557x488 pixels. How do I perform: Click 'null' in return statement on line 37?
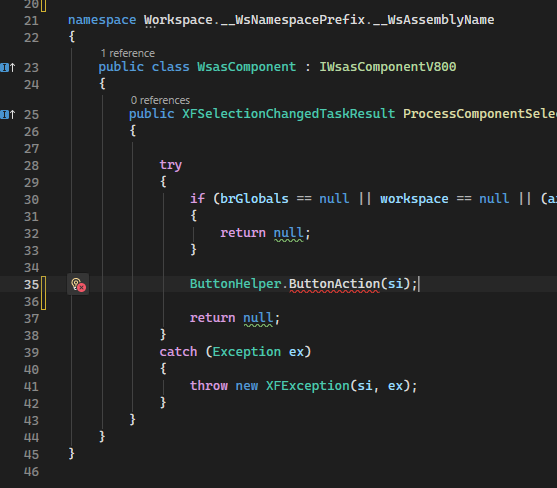click(258, 318)
